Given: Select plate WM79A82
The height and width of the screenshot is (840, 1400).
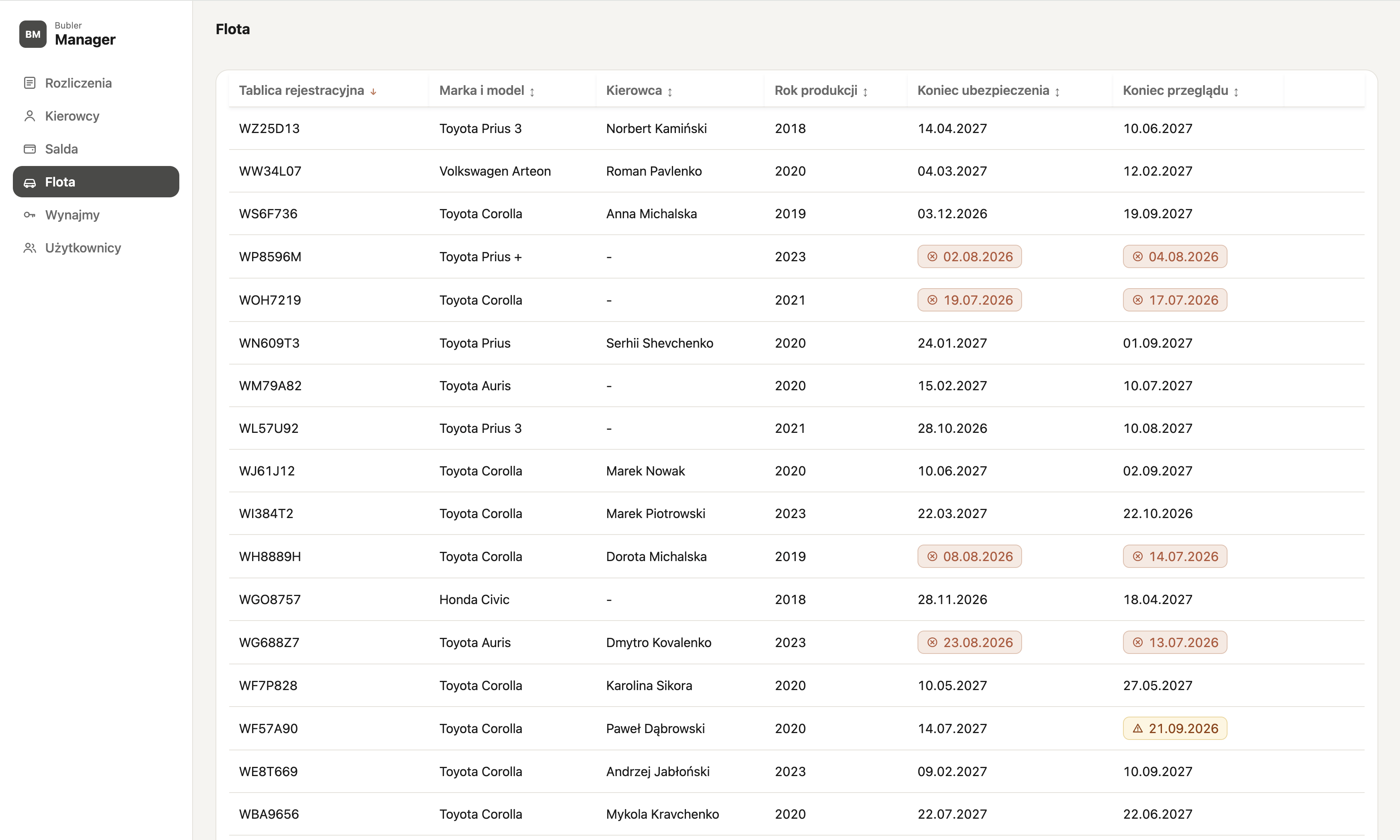Looking at the screenshot, I should click(270, 386).
